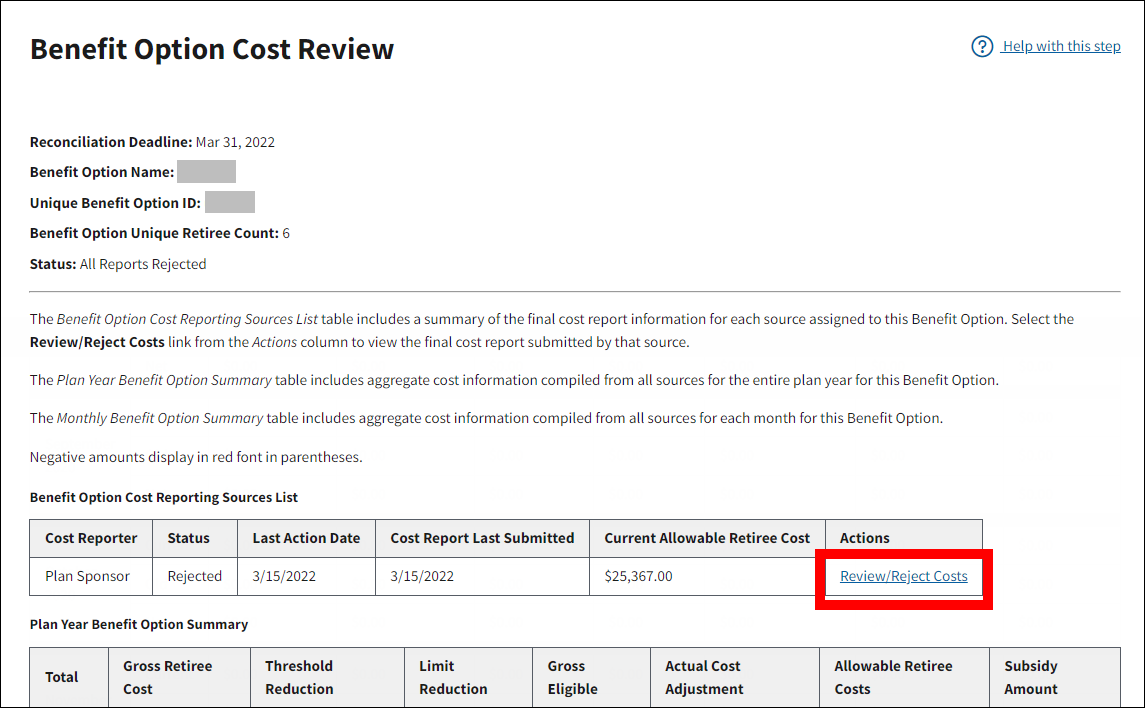The width and height of the screenshot is (1145, 708).
Task: Select the Last Action Date column header
Action: (x=306, y=538)
